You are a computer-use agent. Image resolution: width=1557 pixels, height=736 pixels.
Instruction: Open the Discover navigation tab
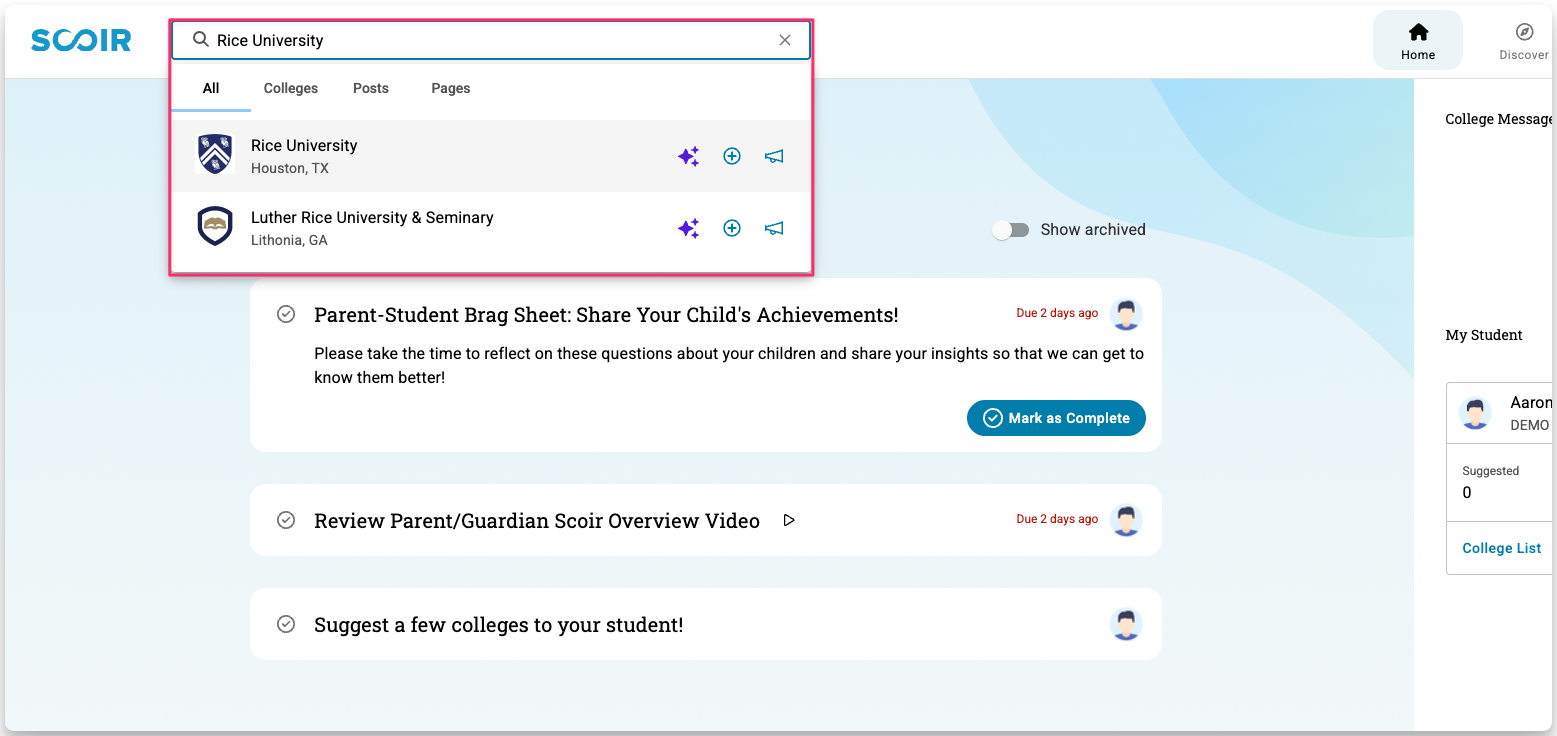pyautogui.click(x=1524, y=40)
